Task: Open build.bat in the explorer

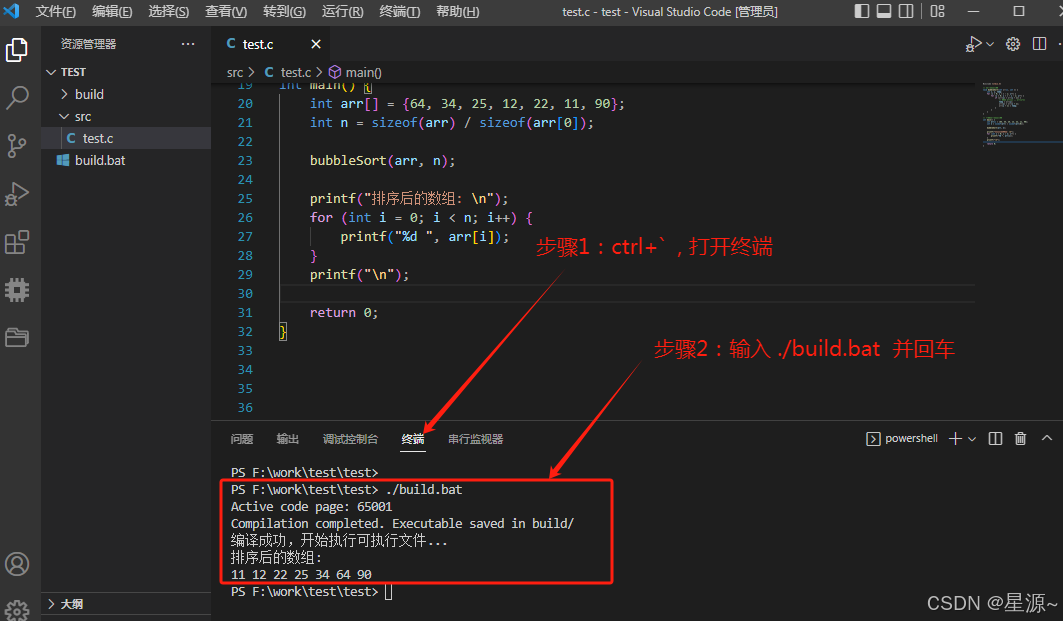Action: tap(126, 161)
